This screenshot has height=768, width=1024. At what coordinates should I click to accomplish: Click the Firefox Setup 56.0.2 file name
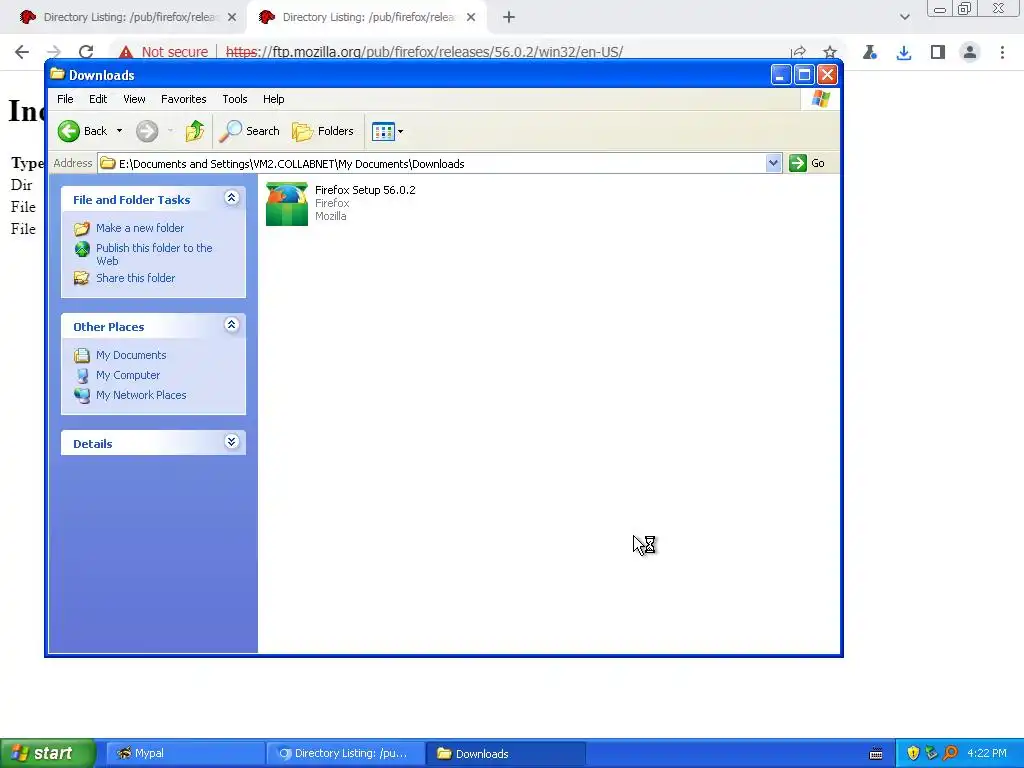pyautogui.click(x=365, y=190)
